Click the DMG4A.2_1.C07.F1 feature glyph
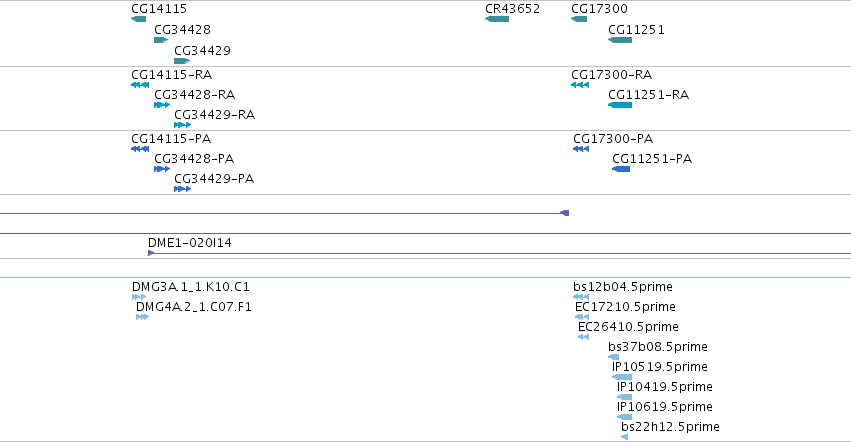 (x=142, y=317)
